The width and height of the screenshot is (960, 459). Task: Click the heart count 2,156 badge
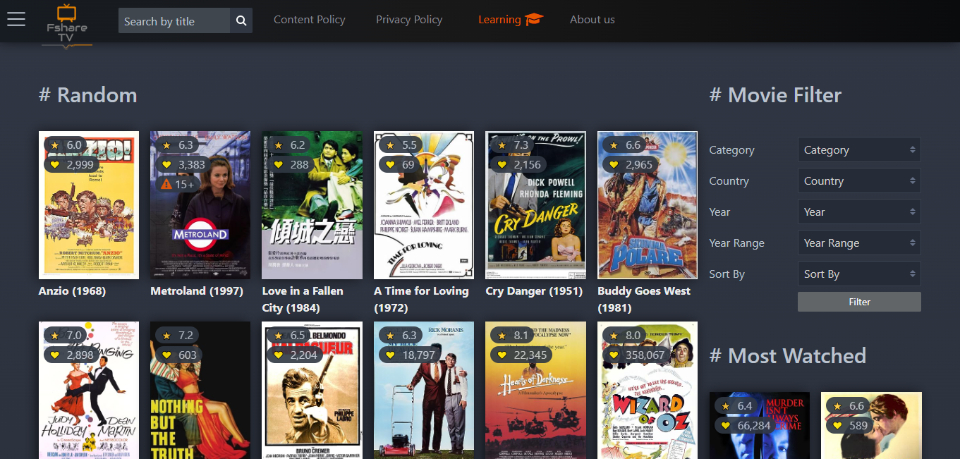coord(519,165)
